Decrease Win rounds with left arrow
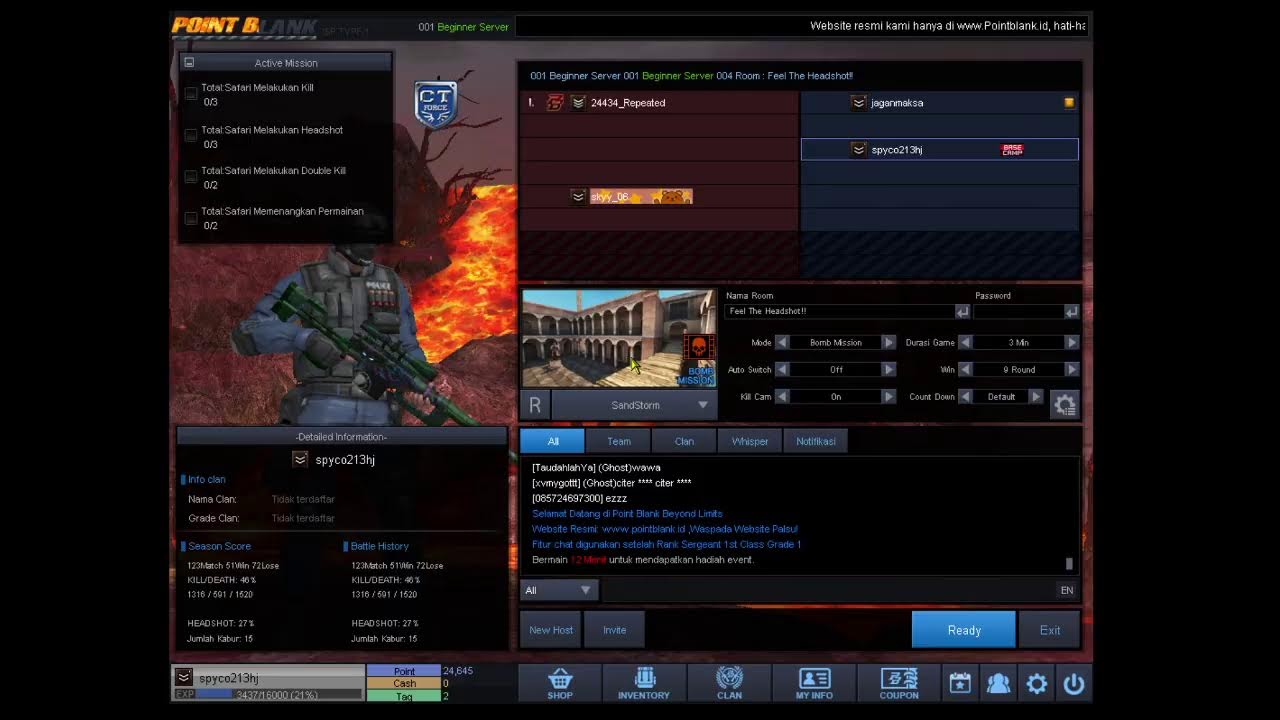 pos(966,369)
